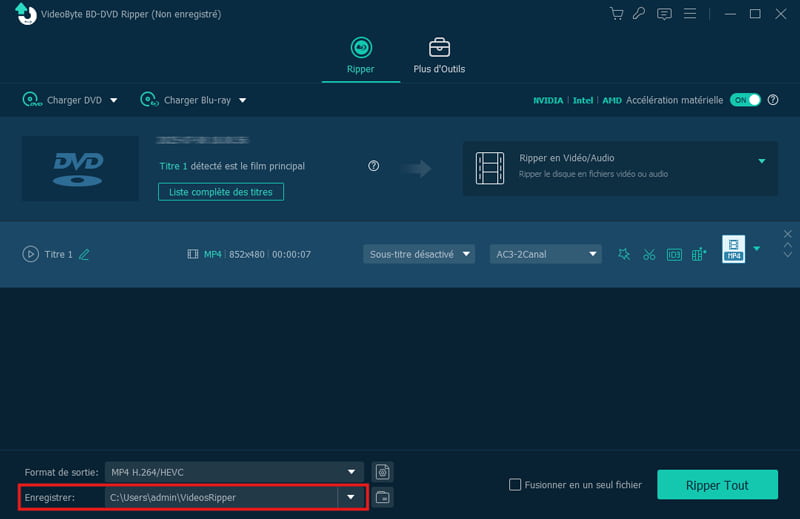The height and width of the screenshot is (519, 800).
Task: Click the key registration icon
Action: tap(639, 14)
